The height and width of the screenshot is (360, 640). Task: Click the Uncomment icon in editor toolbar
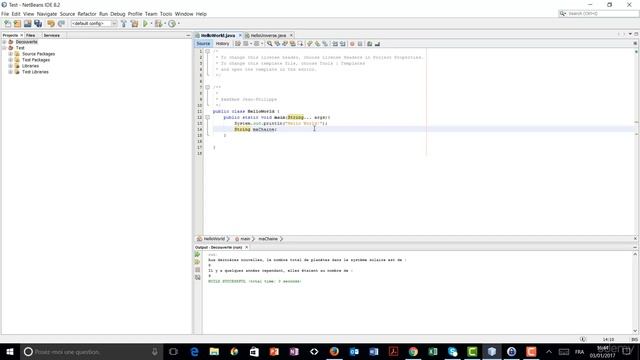[x=378, y=44]
